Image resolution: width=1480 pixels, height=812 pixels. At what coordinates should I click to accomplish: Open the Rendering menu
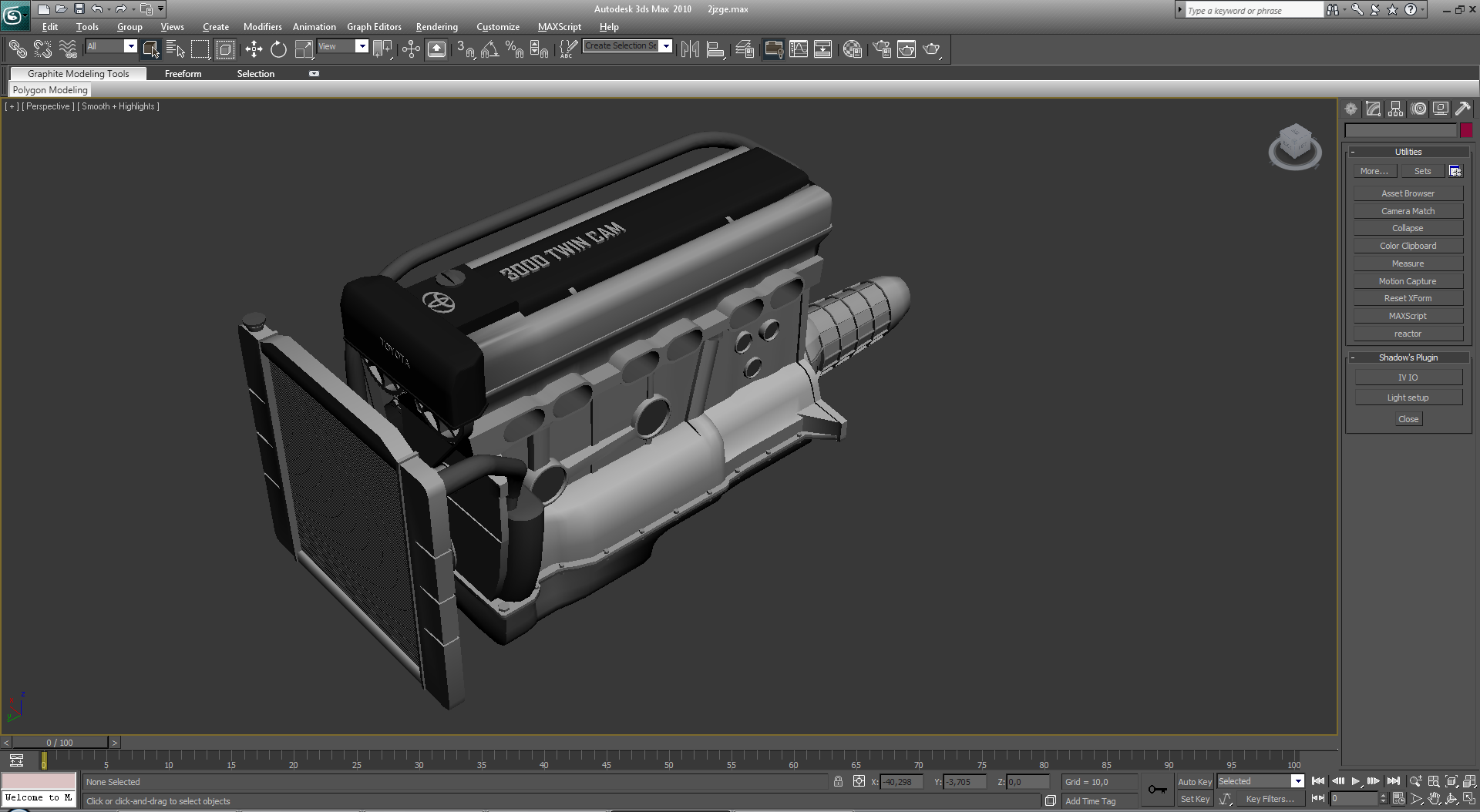coord(436,27)
